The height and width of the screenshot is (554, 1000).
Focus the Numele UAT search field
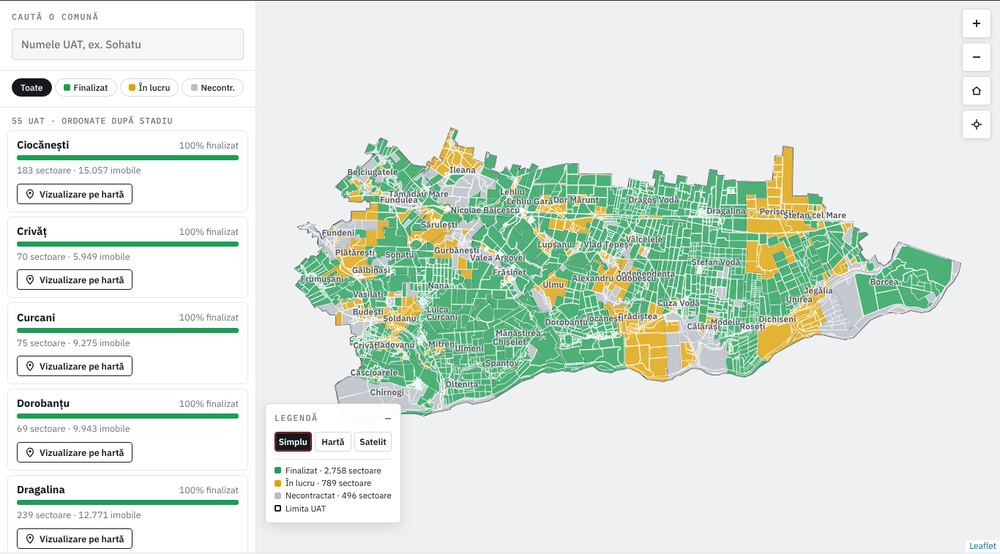click(x=128, y=45)
